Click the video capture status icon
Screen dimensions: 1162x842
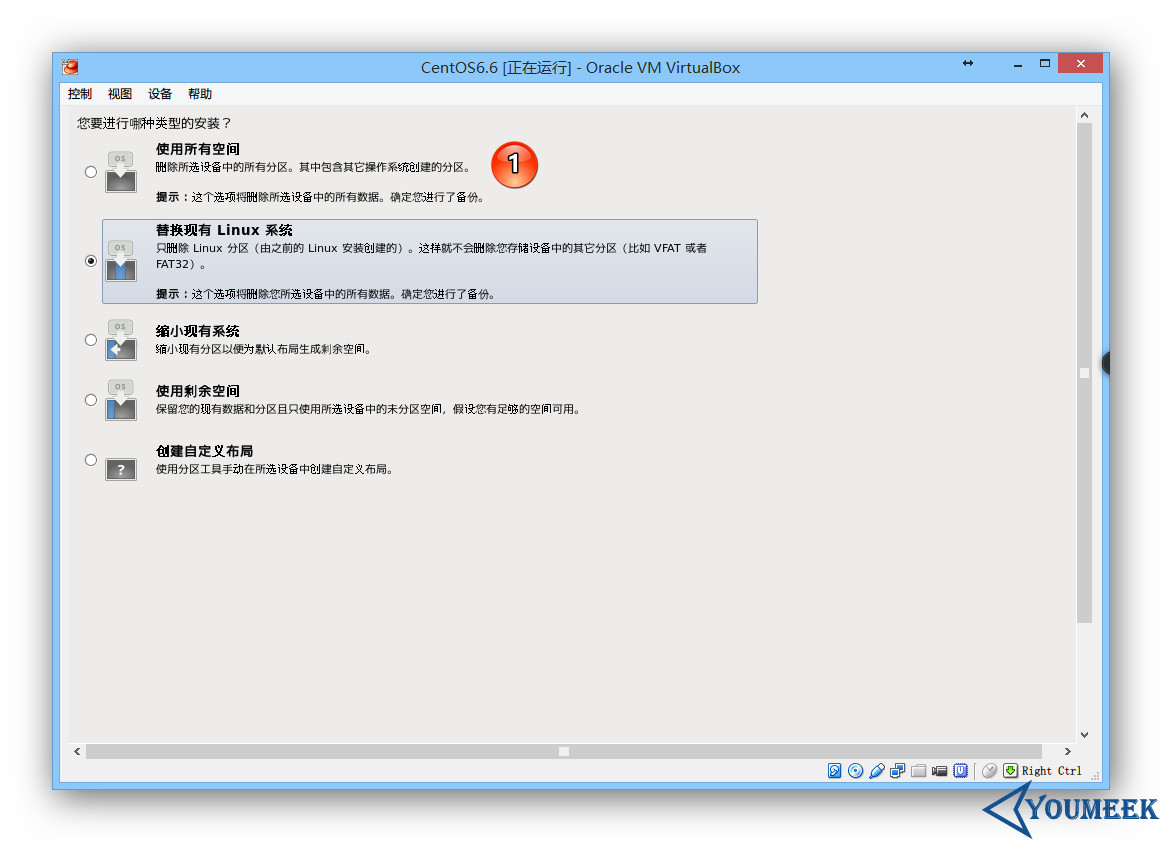click(x=940, y=770)
